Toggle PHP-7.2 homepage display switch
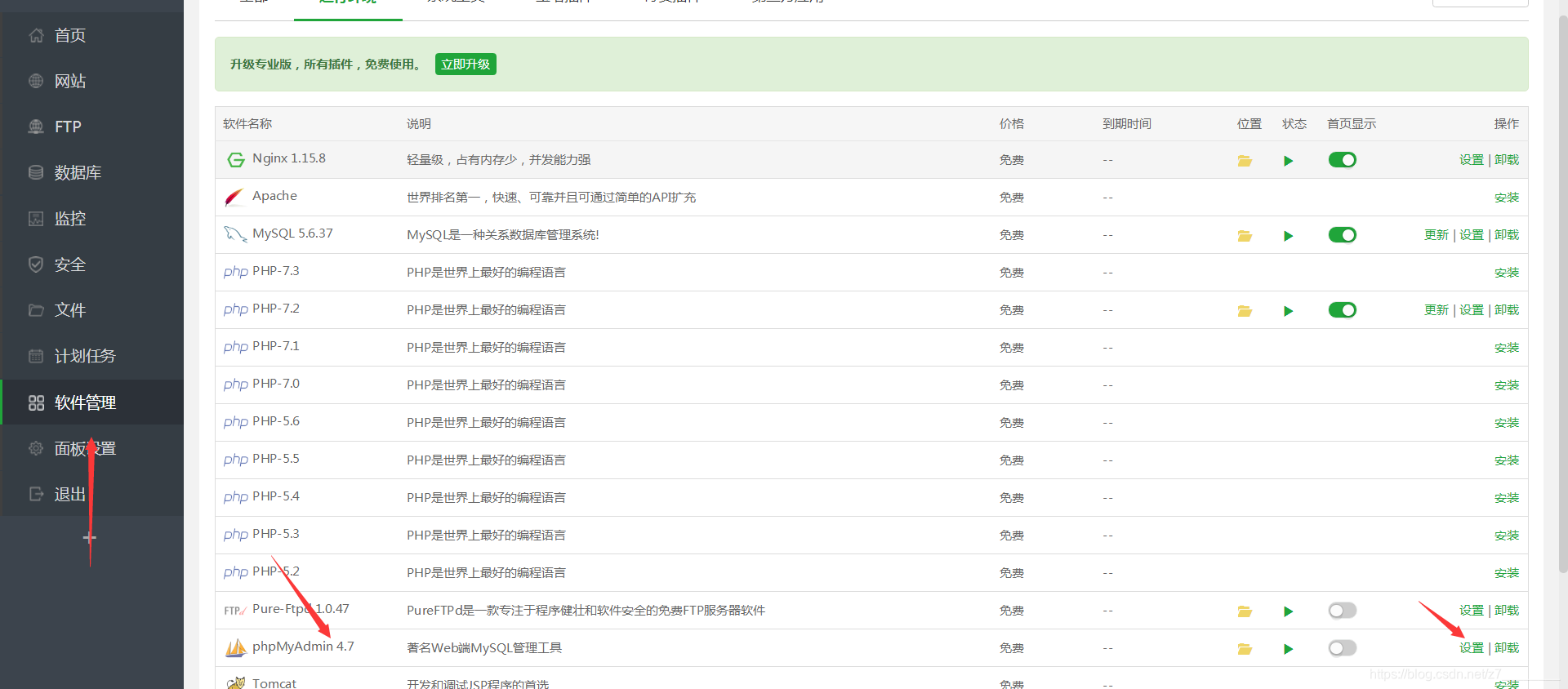 tap(1342, 310)
